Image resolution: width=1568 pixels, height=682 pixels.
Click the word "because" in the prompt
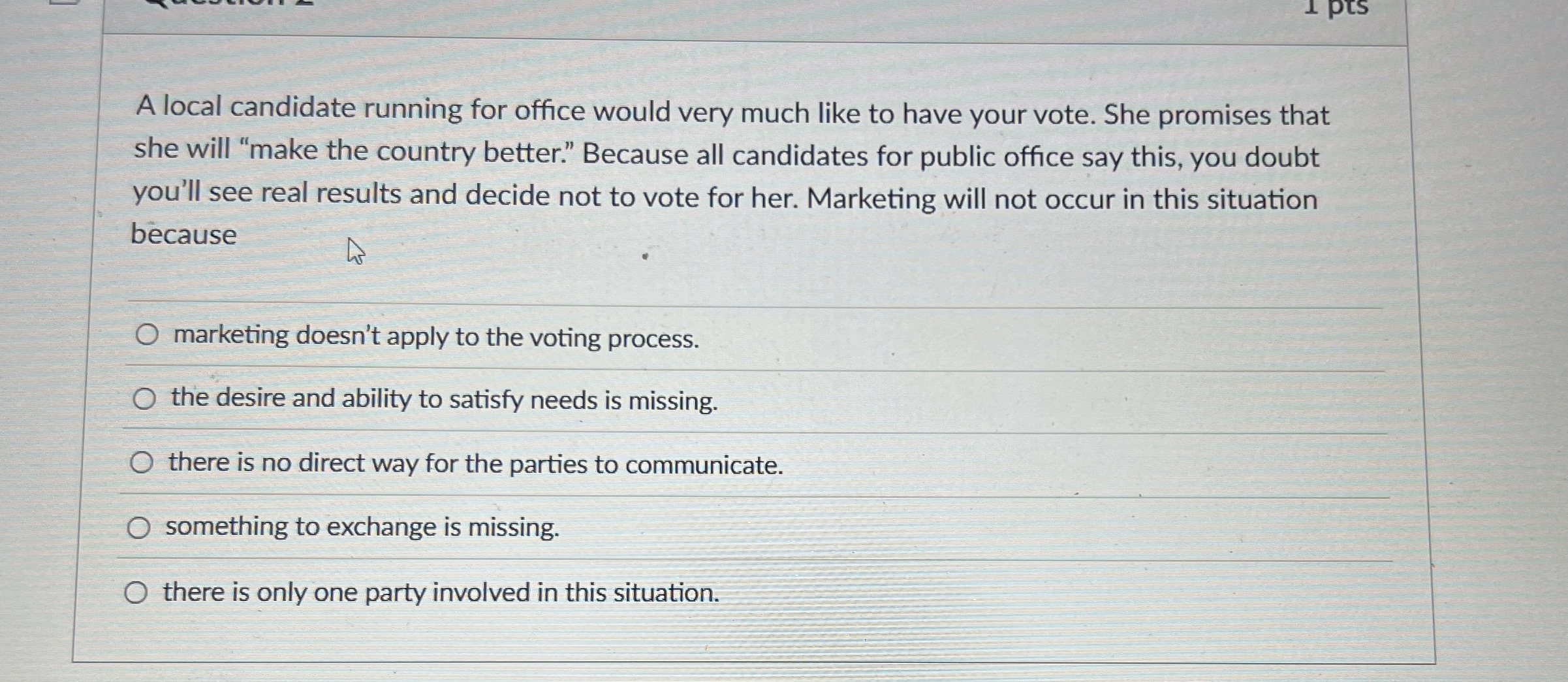pyautogui.click(x=184, y=234)
